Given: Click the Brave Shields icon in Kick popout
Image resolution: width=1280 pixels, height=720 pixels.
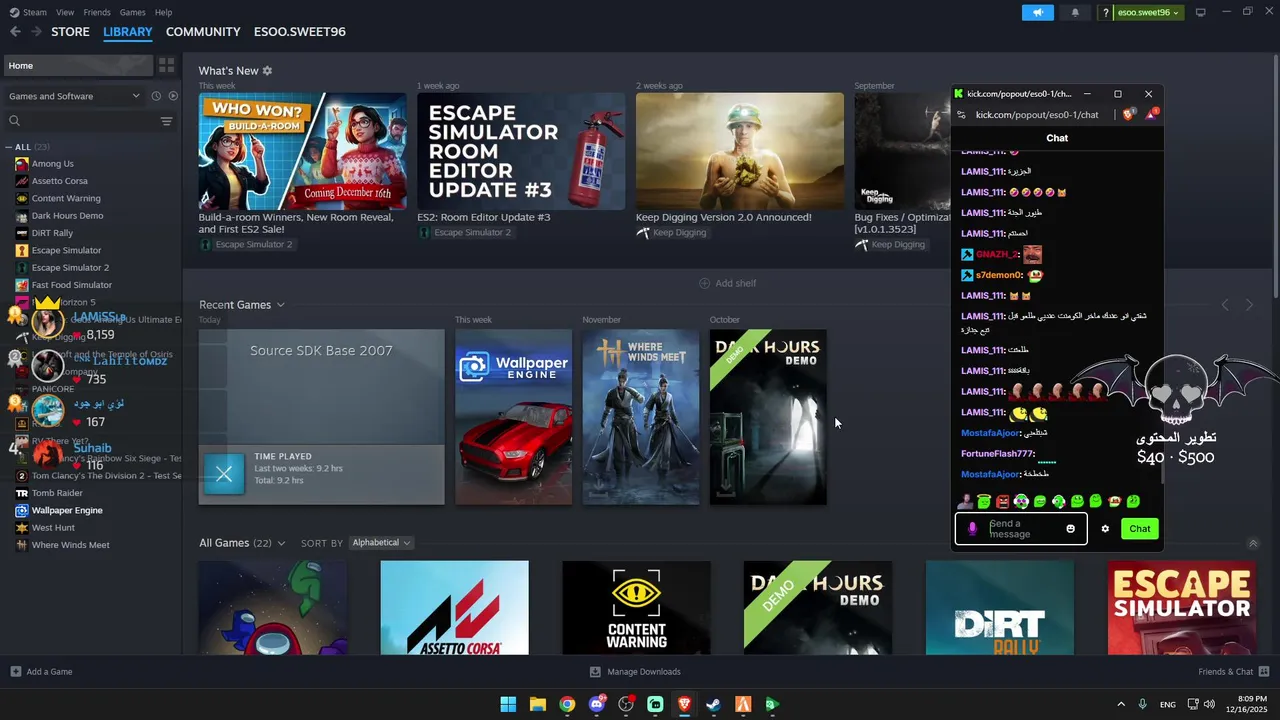Looking at the screenshot, I should 1129,115.
